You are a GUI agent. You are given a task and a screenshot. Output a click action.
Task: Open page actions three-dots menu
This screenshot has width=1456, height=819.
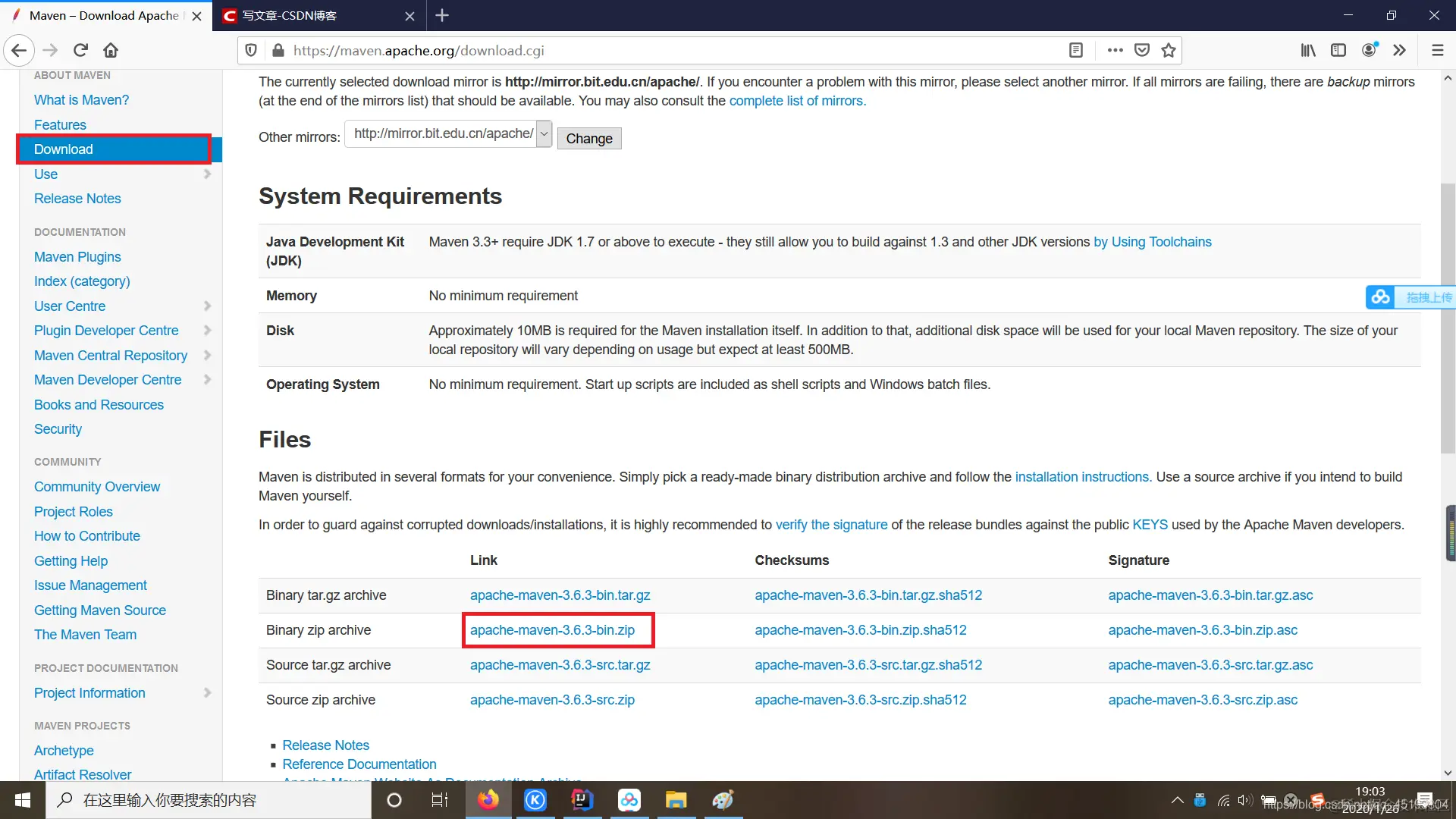pyautogui.click(x=1115, y=50)
